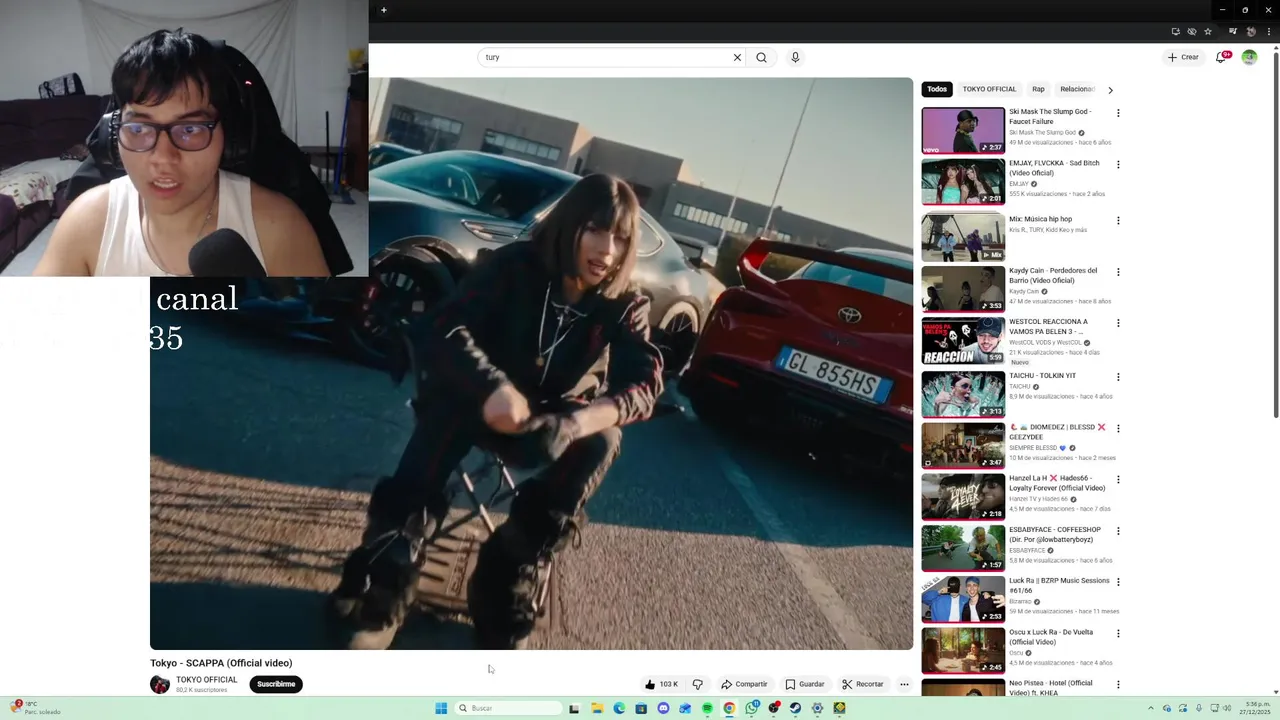This screenshot has height=720, width=1280.
Task: Open more actions under the video
Action: [904, 684]
